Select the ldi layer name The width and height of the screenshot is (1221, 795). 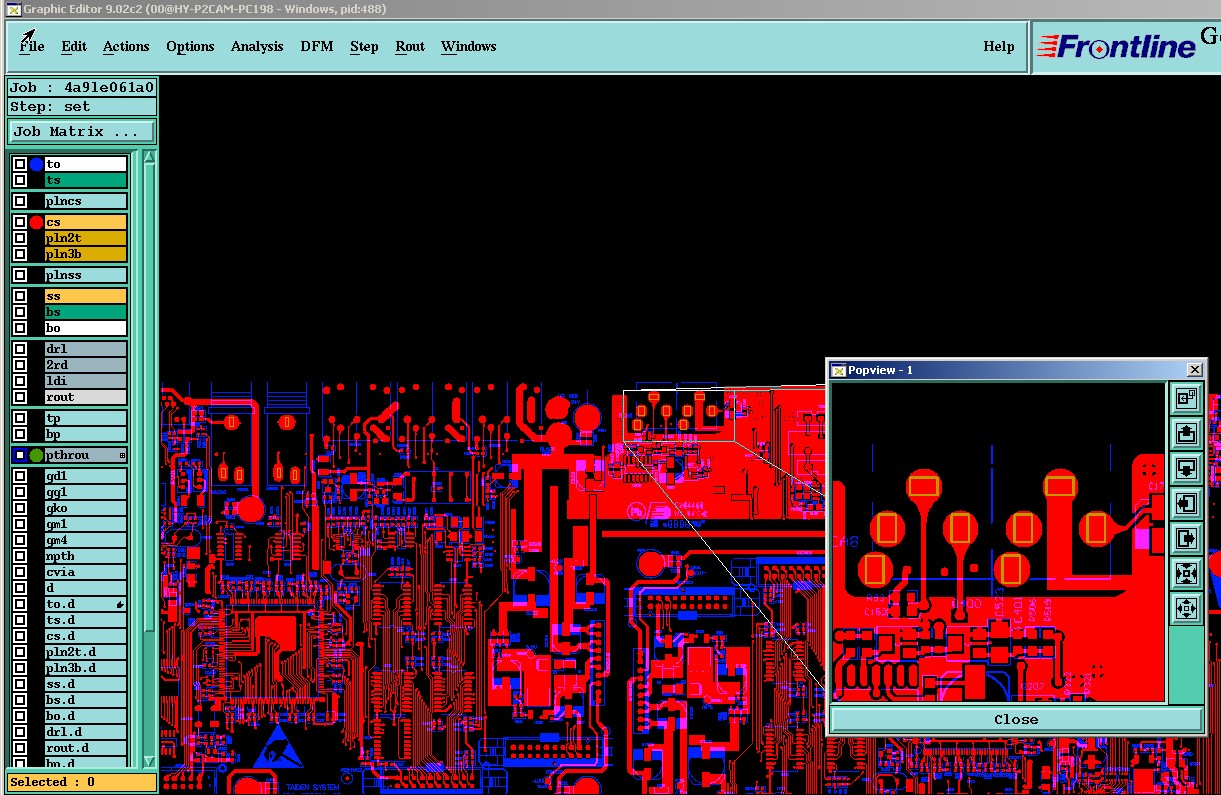pos(86,381)
